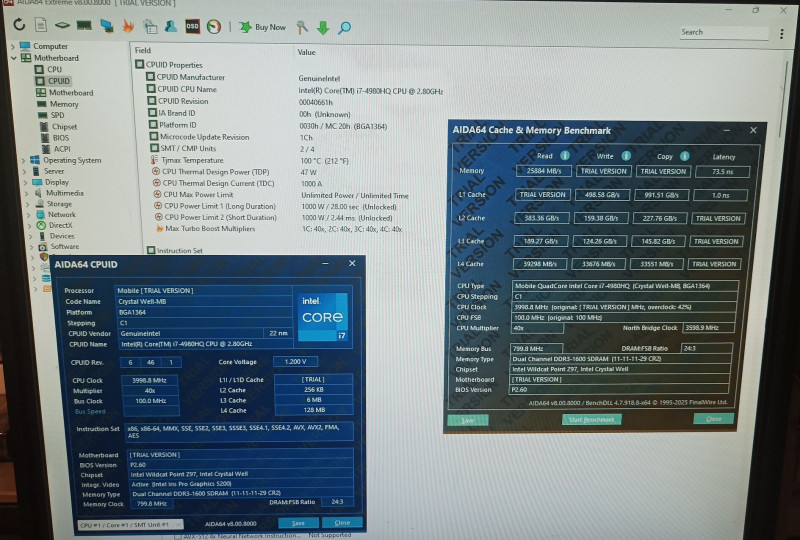800x540 pixels.
Task: Focus the Search field in toolbar
Action: point(724,32)
